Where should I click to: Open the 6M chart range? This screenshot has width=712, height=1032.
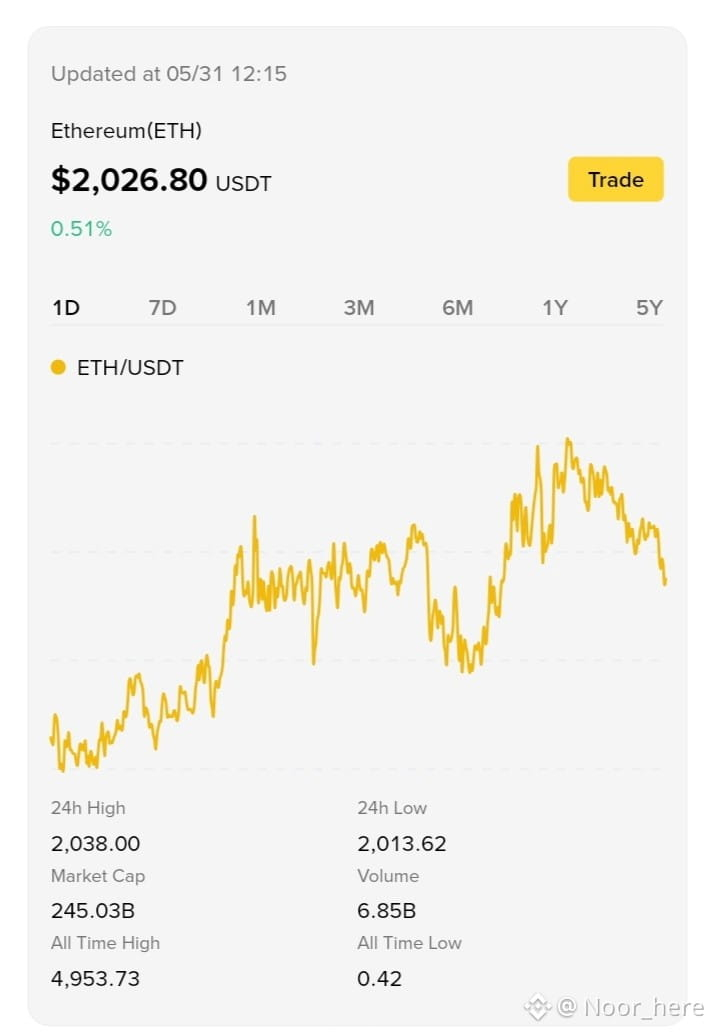click(x=457, y=307)
